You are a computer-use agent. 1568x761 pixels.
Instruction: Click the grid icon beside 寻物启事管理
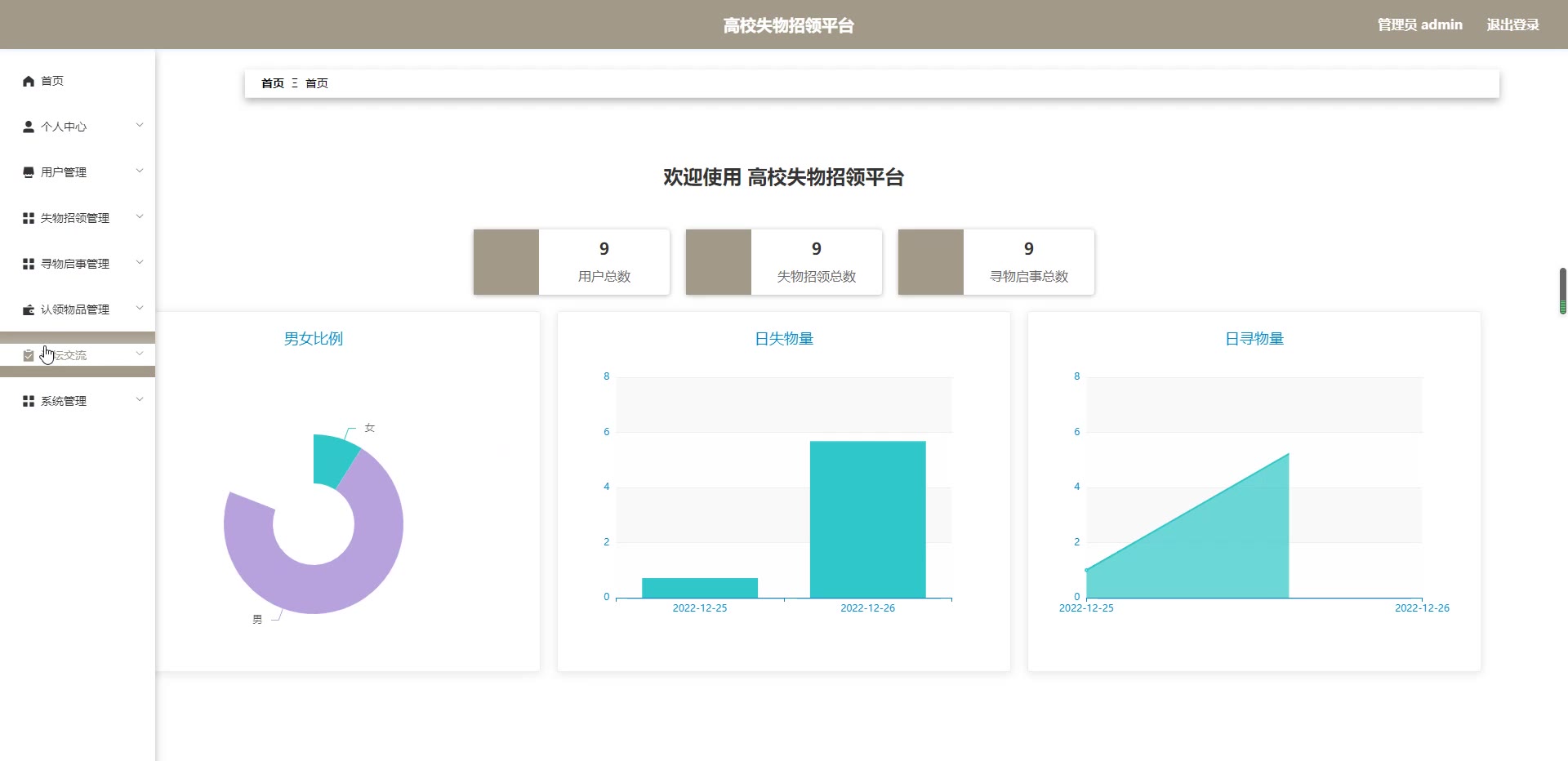point(29,264)
